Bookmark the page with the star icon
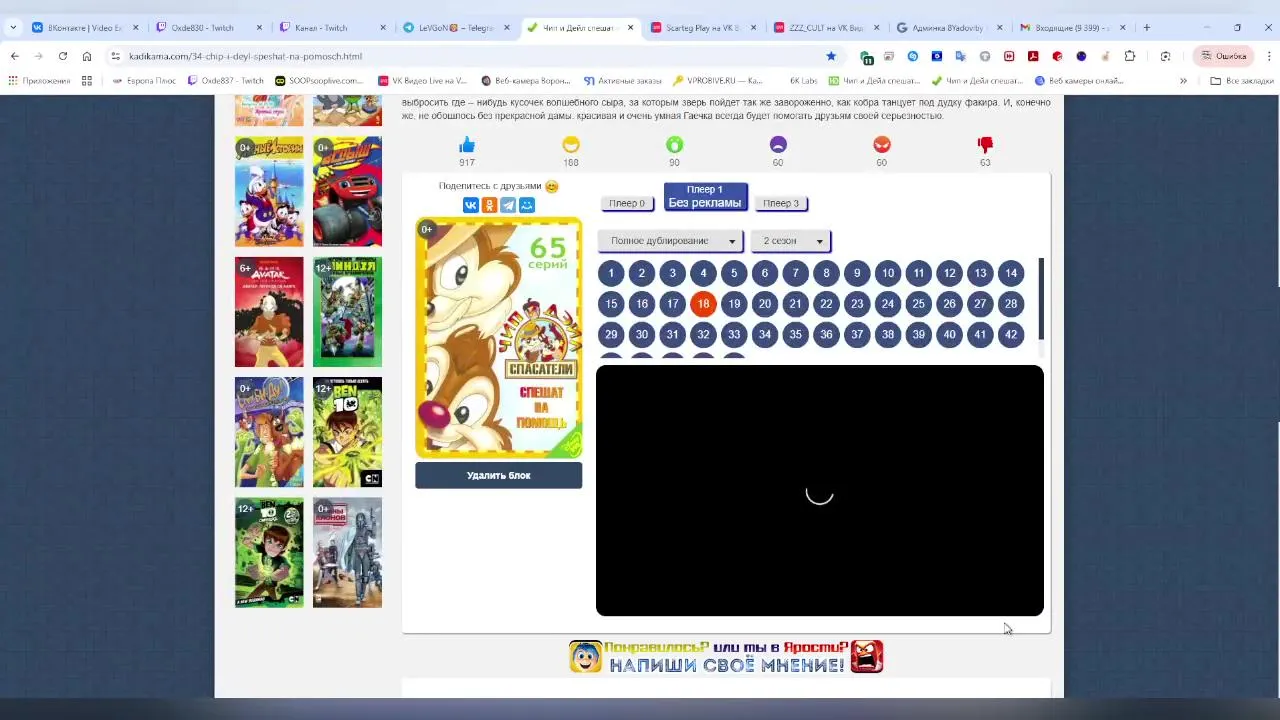This screenshot has height=720, width=1280. coord(831,56)
